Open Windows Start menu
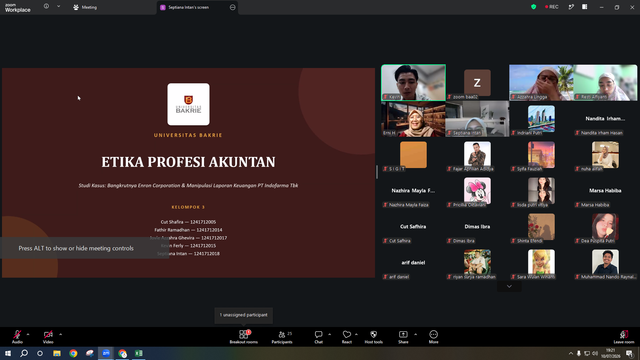 pyautogui.click(x=8, y=353)
